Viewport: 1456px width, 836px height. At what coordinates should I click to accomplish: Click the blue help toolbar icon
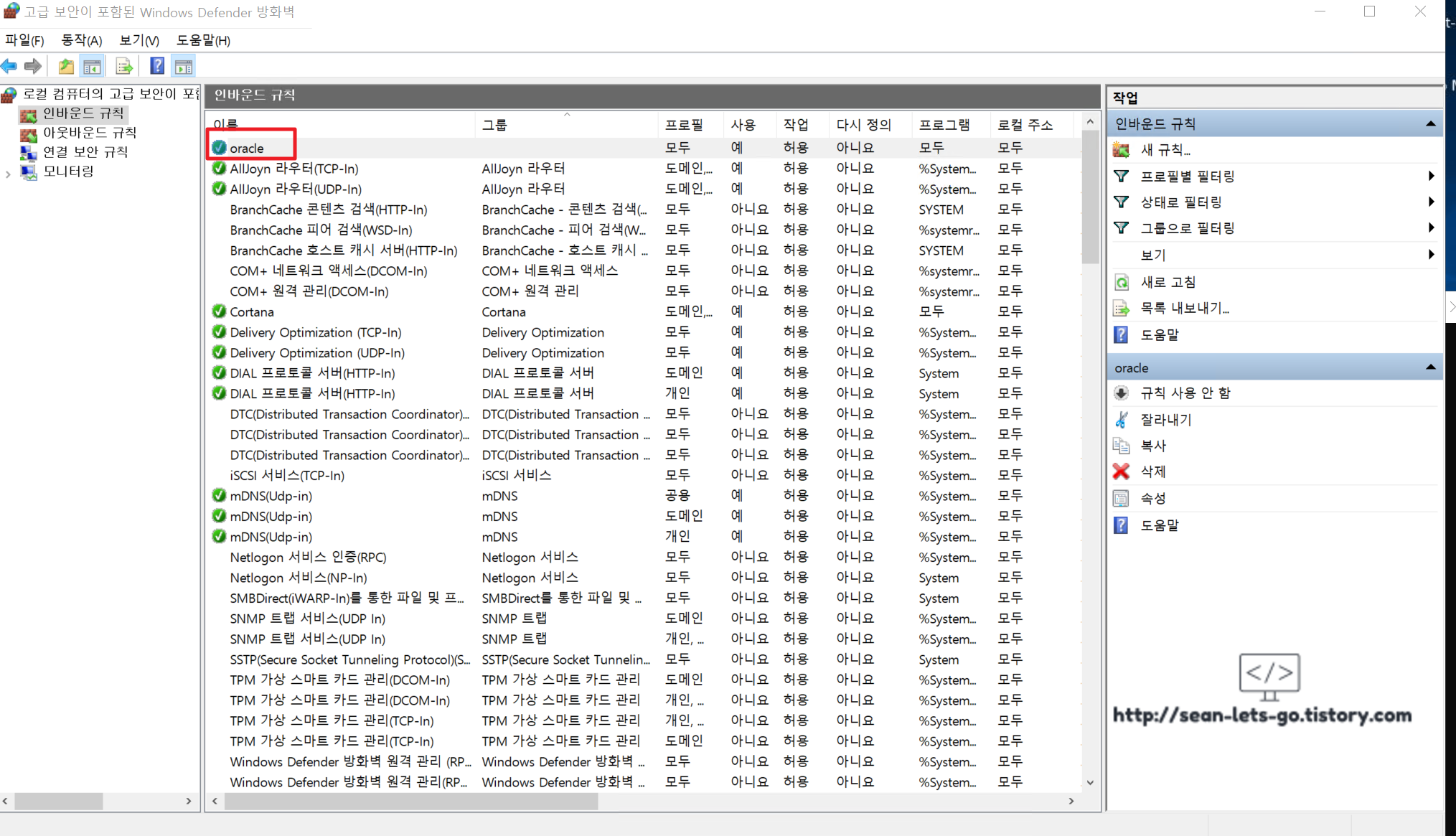pyautogui.click(x=157, y=67)
